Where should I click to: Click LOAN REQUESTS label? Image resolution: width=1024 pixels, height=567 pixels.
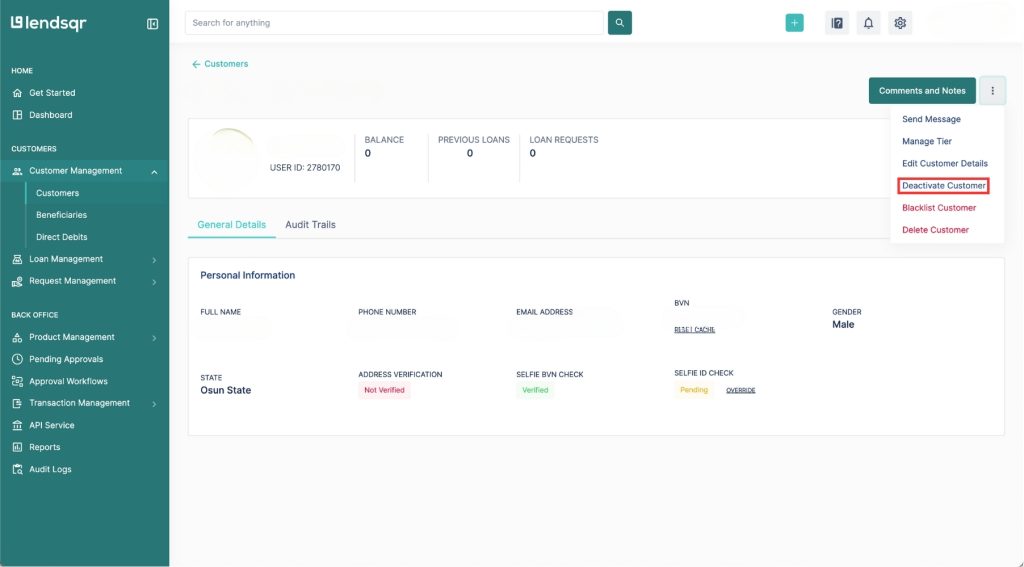tap(564, 140)
